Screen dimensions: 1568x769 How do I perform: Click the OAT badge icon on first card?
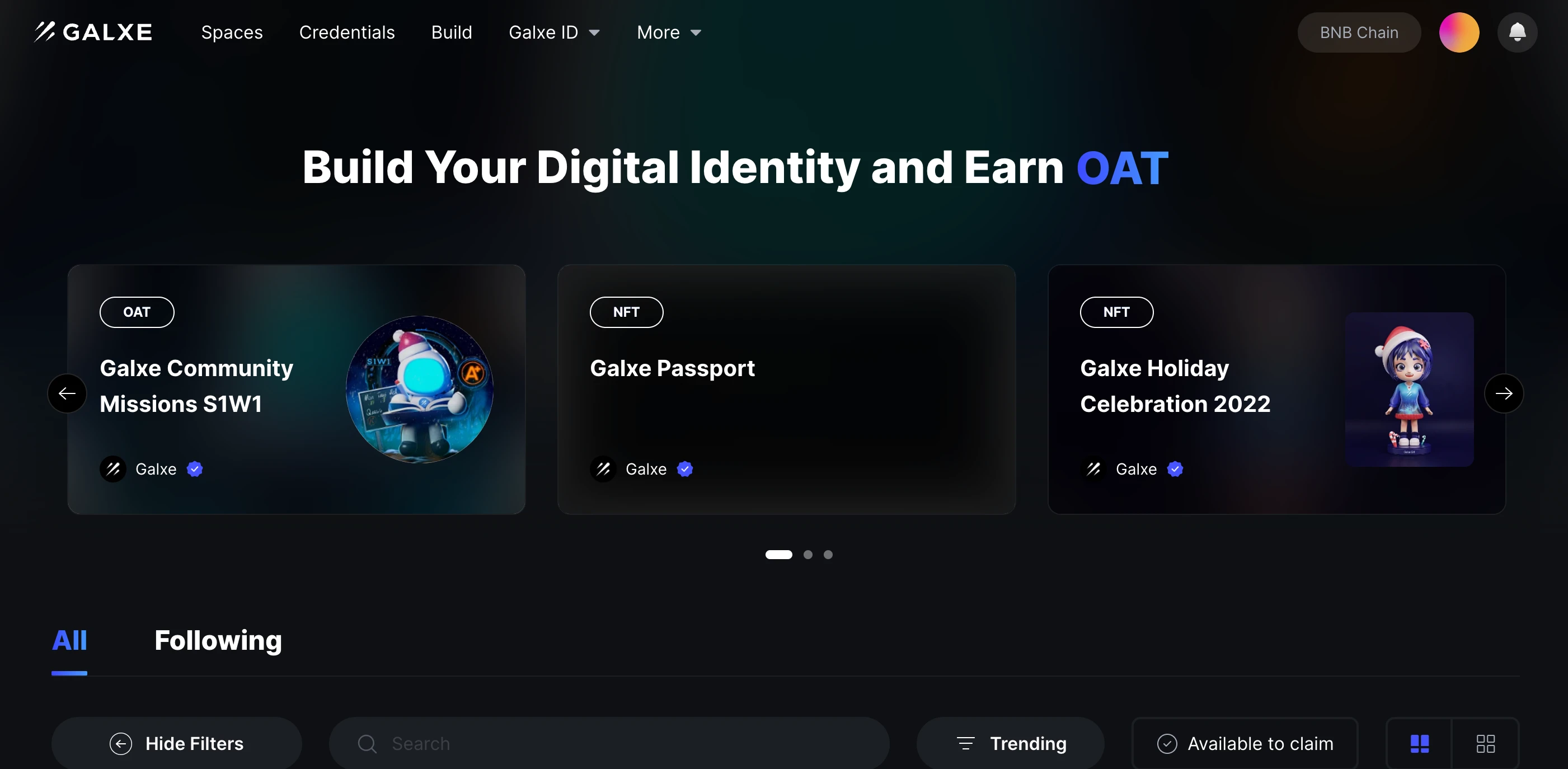[136, 311]
